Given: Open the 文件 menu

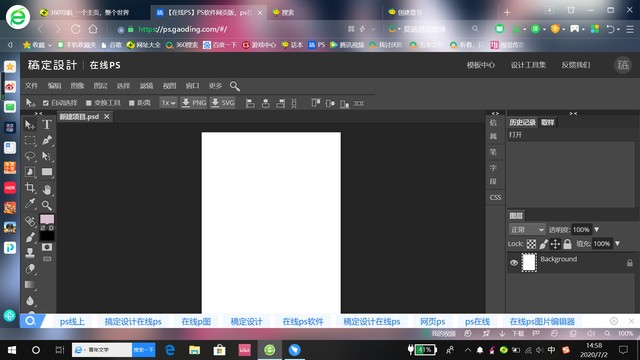Looking at the screenshot, I should pyautogui.click(x=31, y=86).
